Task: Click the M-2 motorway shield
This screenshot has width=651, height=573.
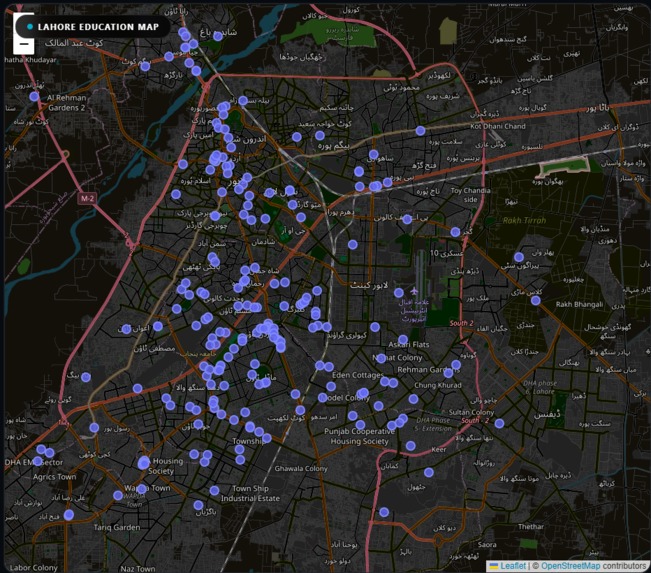Action: tap(87, 198)
